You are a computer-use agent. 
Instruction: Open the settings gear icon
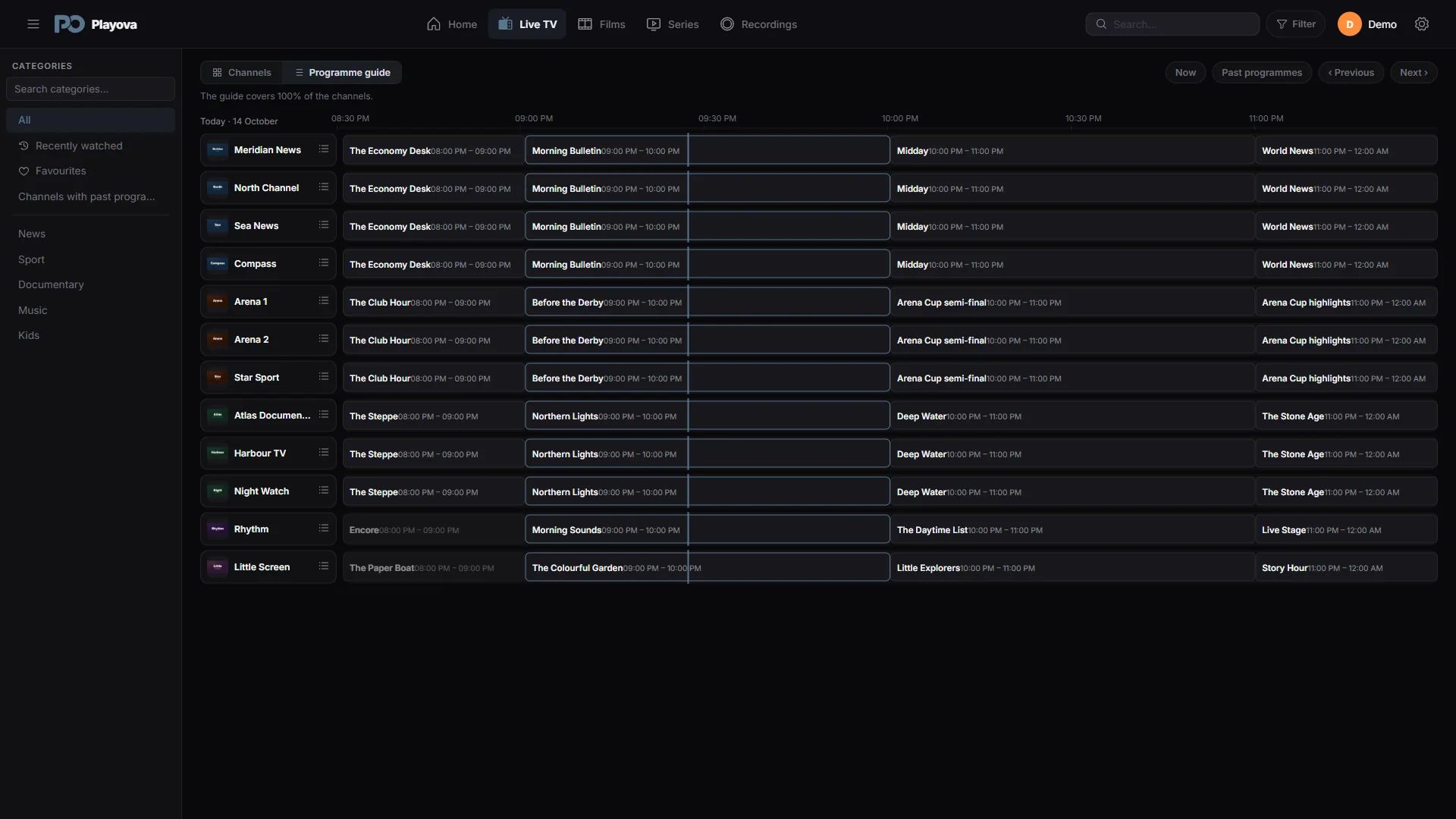(x=1422, y=24)
